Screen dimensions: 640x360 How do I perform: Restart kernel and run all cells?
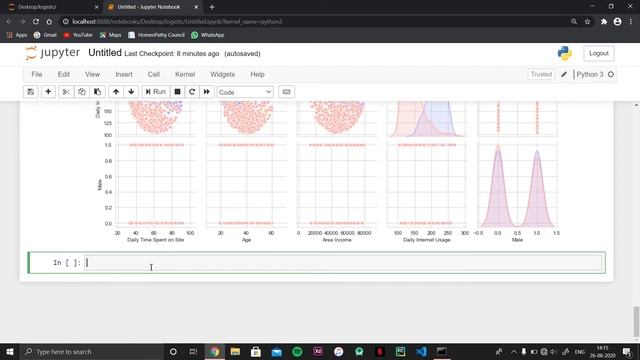(x=207, y=92)
